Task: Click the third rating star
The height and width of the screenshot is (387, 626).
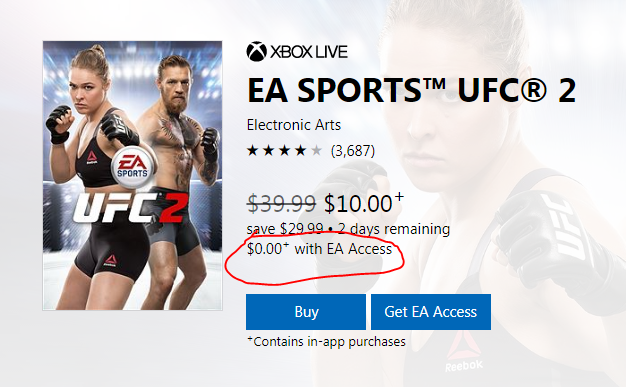Action: pos(284,151)
